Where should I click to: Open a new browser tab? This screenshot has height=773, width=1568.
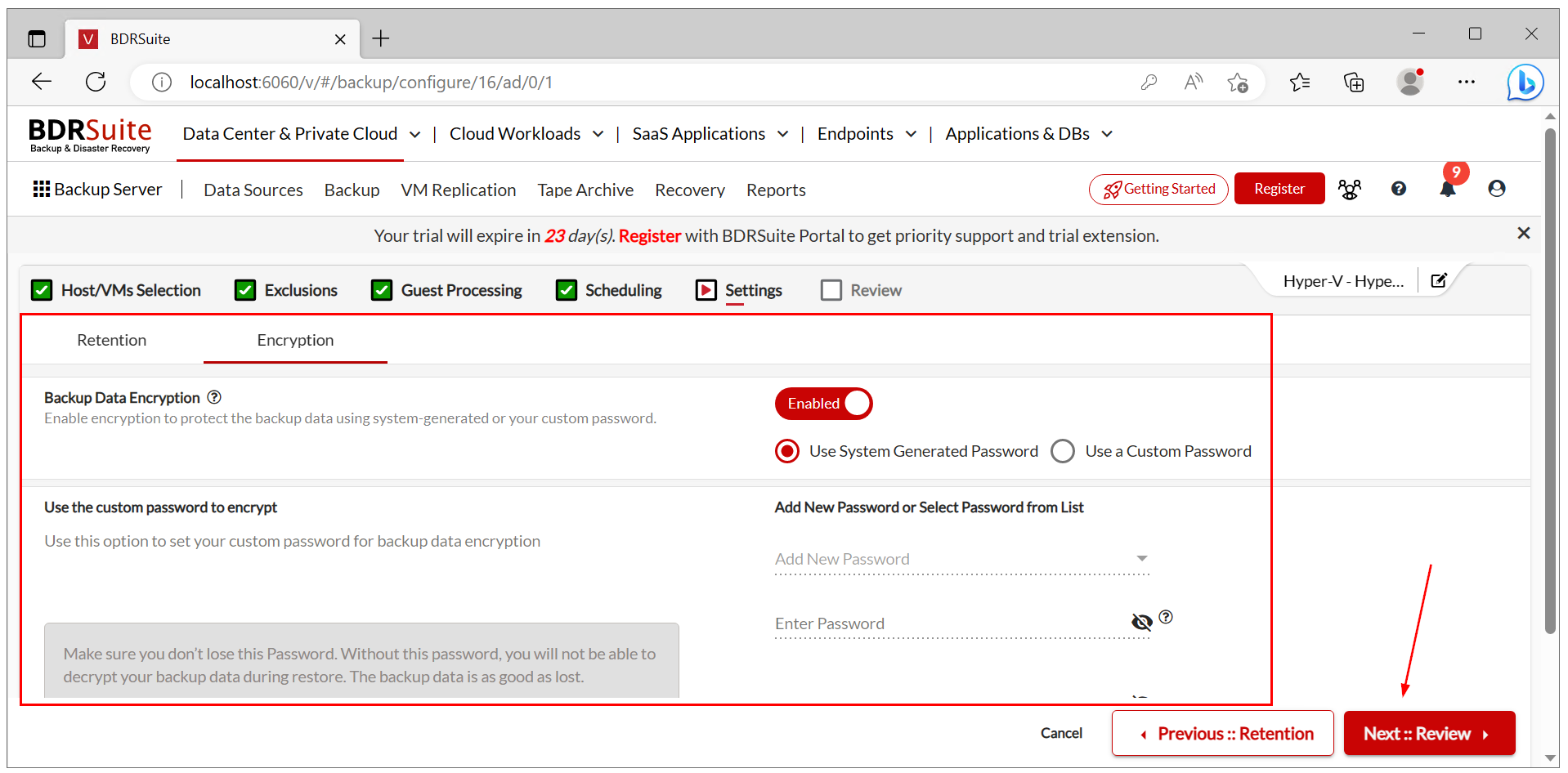pos(381,38)
